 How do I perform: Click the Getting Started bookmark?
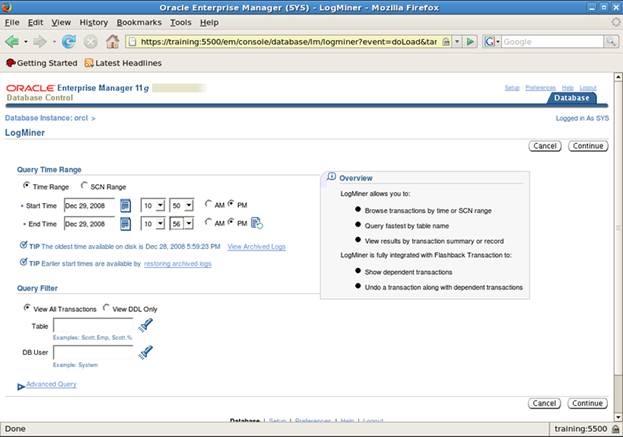point(42,63)
